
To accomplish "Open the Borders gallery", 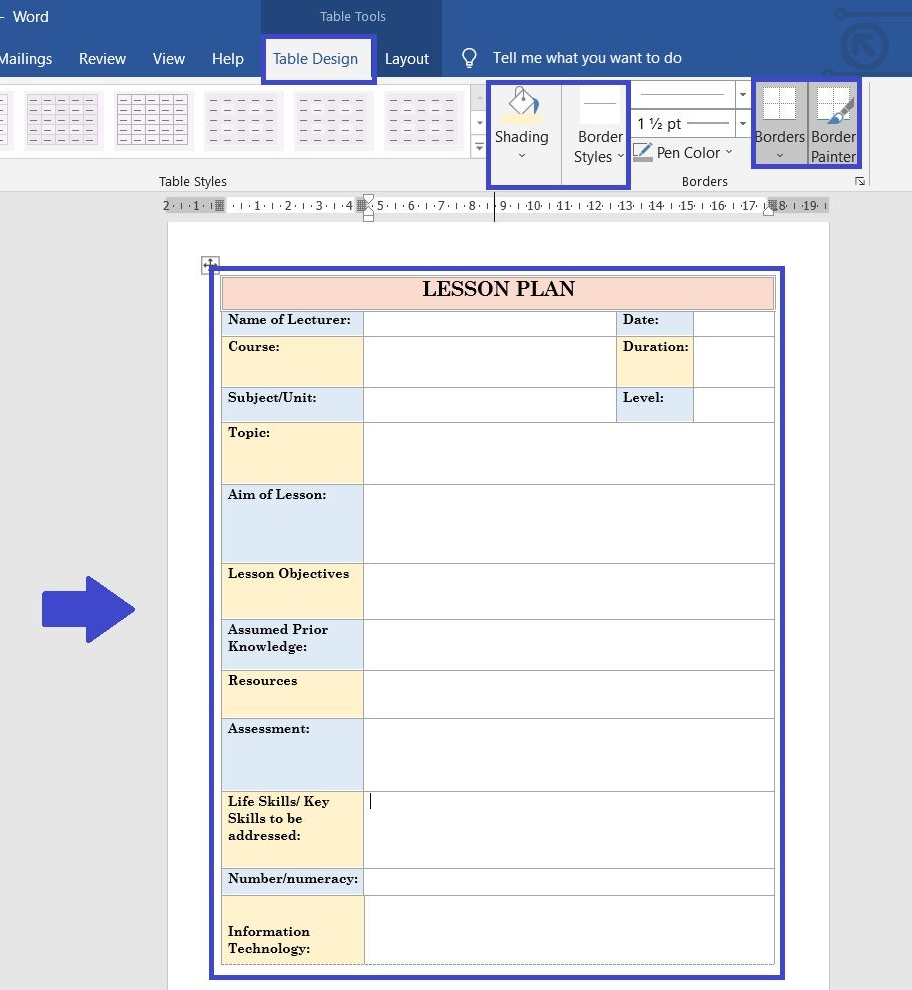I will (x=779, y=122).
